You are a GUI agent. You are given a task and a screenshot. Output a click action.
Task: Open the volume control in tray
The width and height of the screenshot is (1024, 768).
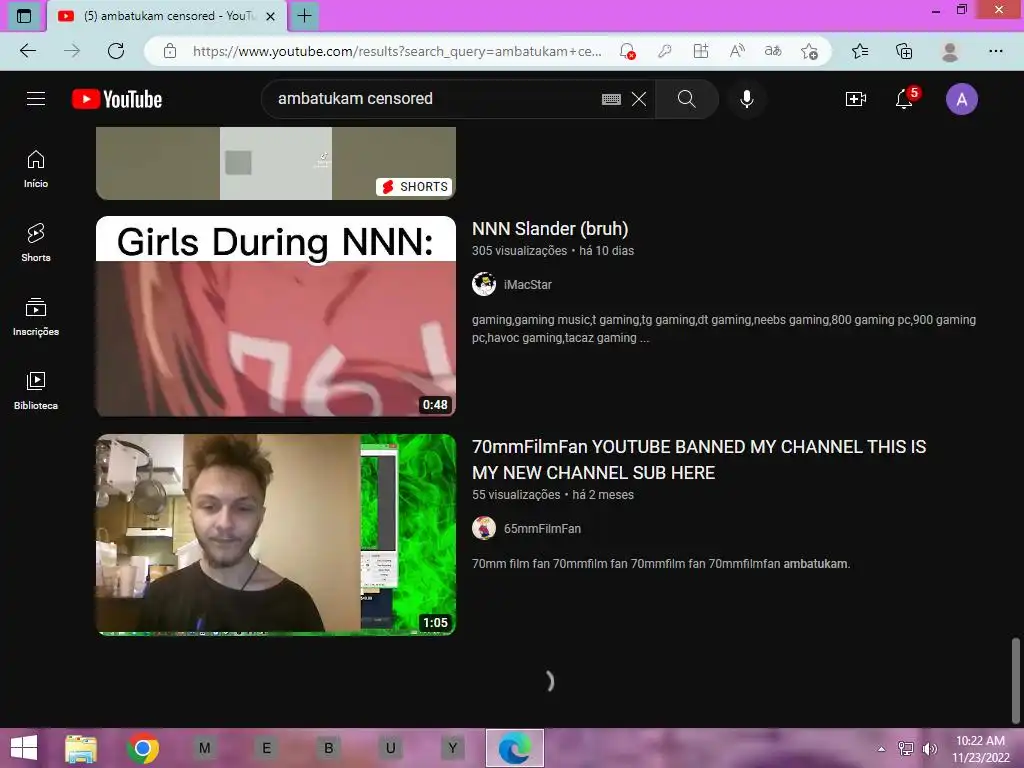(929, 749)
